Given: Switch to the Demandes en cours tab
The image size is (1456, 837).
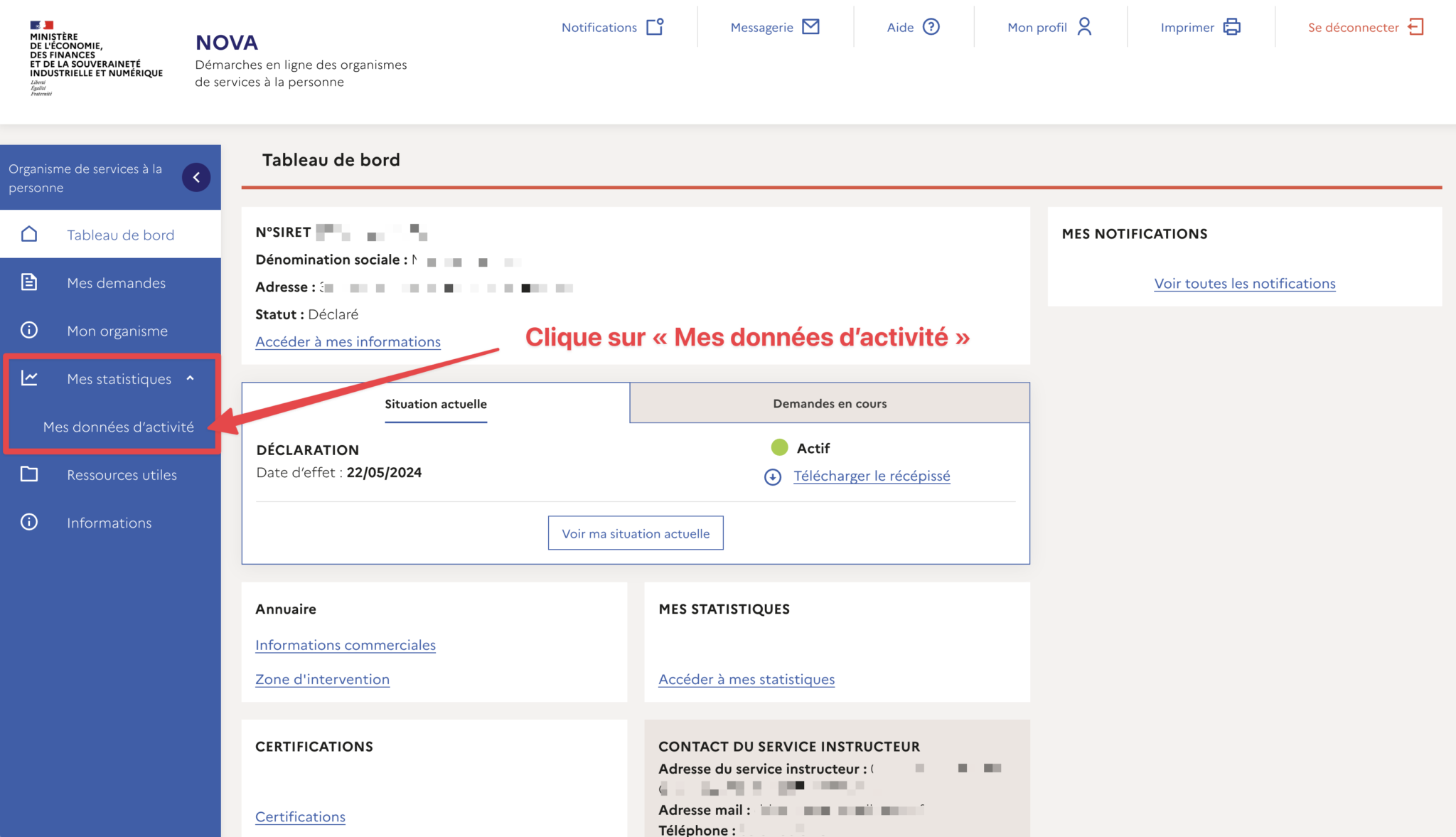Looking at the screenshot, I should coord(829,402).
